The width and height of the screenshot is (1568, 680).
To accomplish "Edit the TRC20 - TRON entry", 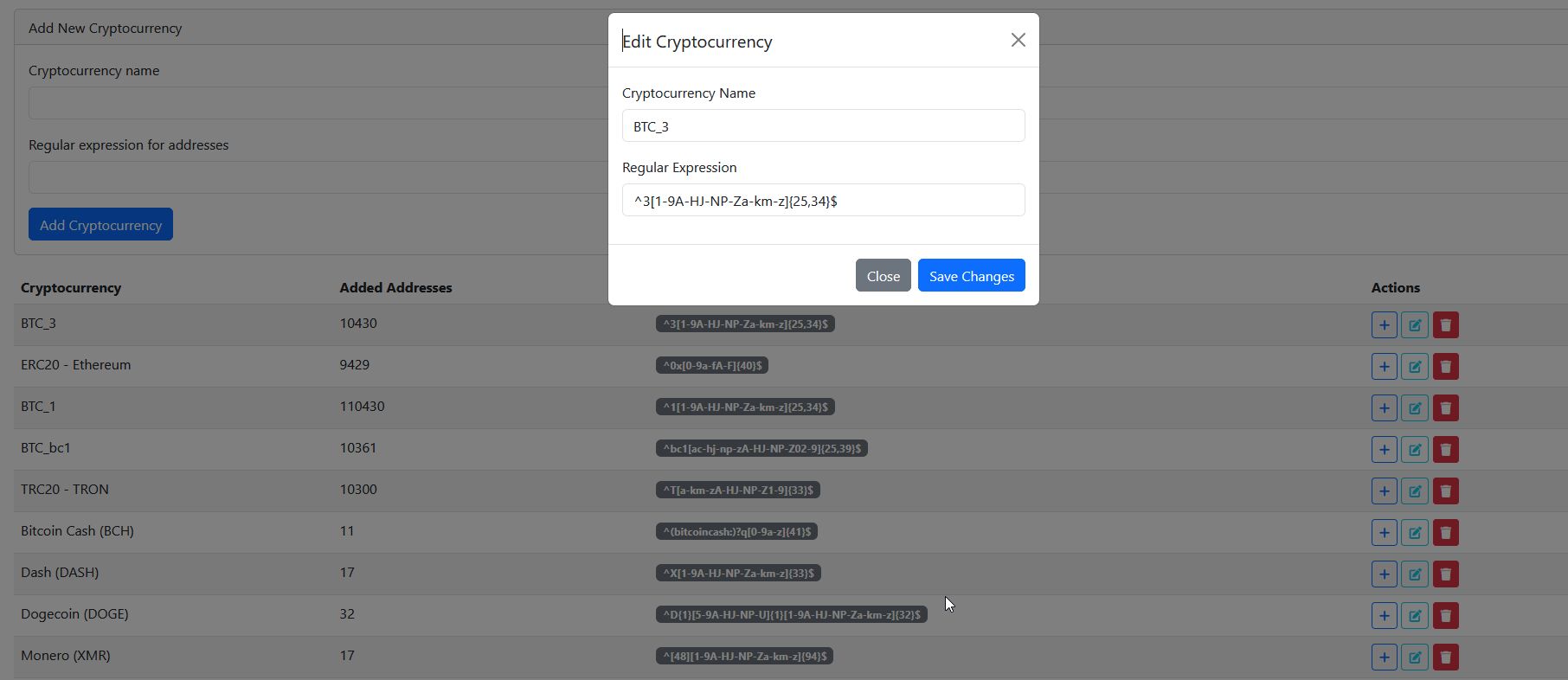I will (x=1415, y=491).
